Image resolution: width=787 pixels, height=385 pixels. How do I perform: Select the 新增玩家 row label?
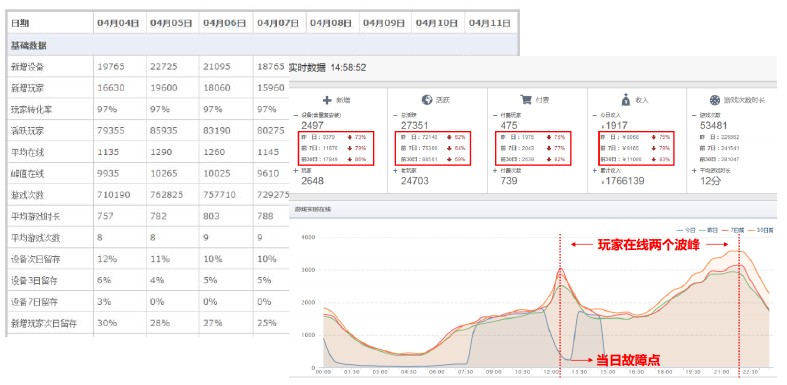click(x=28, y=88)
